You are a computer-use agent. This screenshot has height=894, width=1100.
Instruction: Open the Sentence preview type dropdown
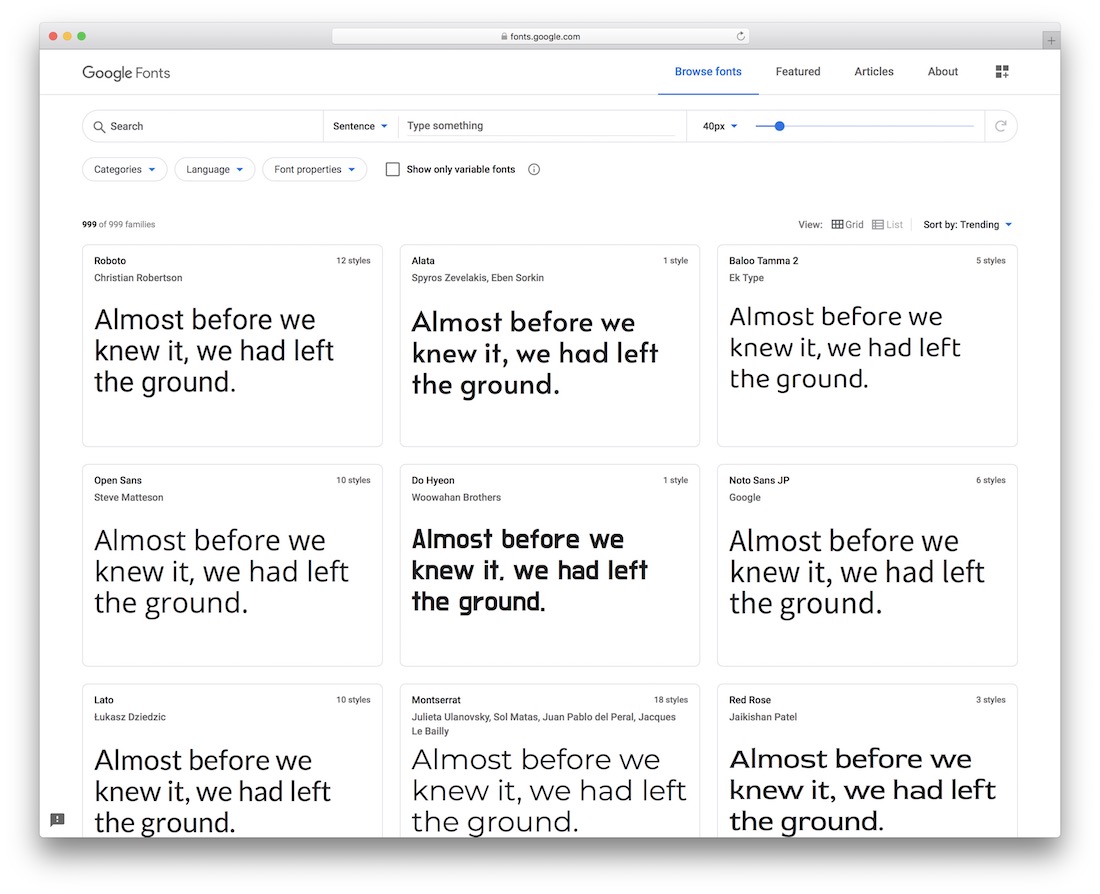point(360,126)
